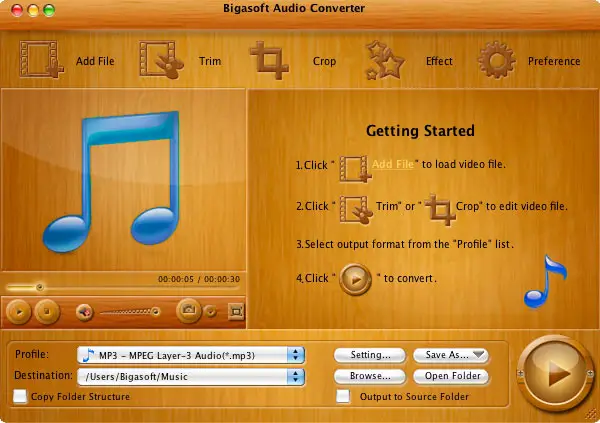Mute audio with the speaker icon
600x423 pixels.
(x=84, y=312)
